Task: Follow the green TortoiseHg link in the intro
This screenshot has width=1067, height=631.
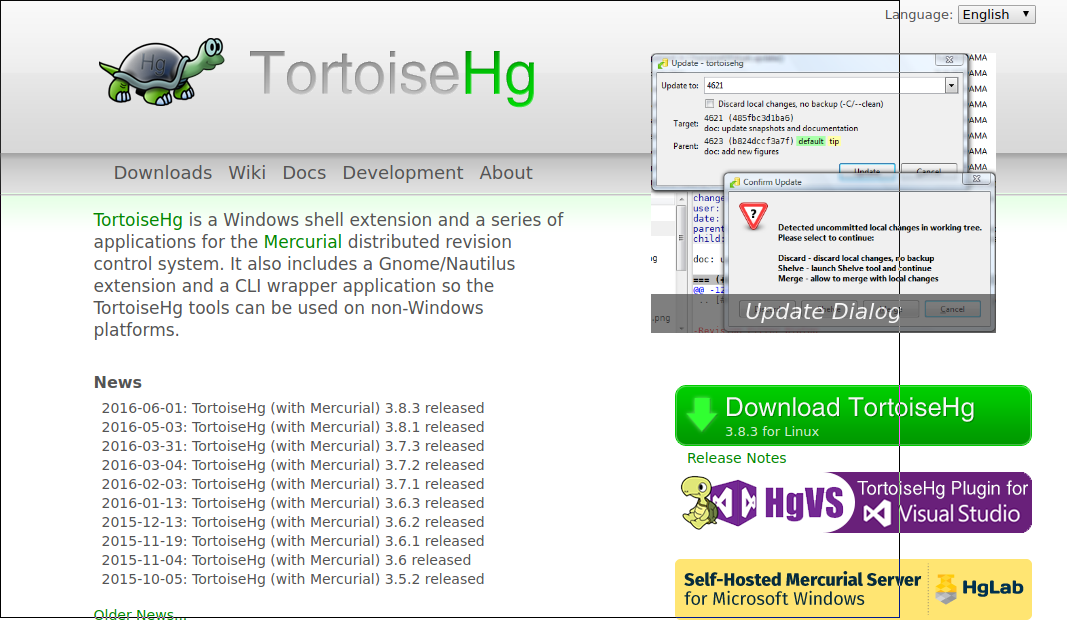Action: 138,220
